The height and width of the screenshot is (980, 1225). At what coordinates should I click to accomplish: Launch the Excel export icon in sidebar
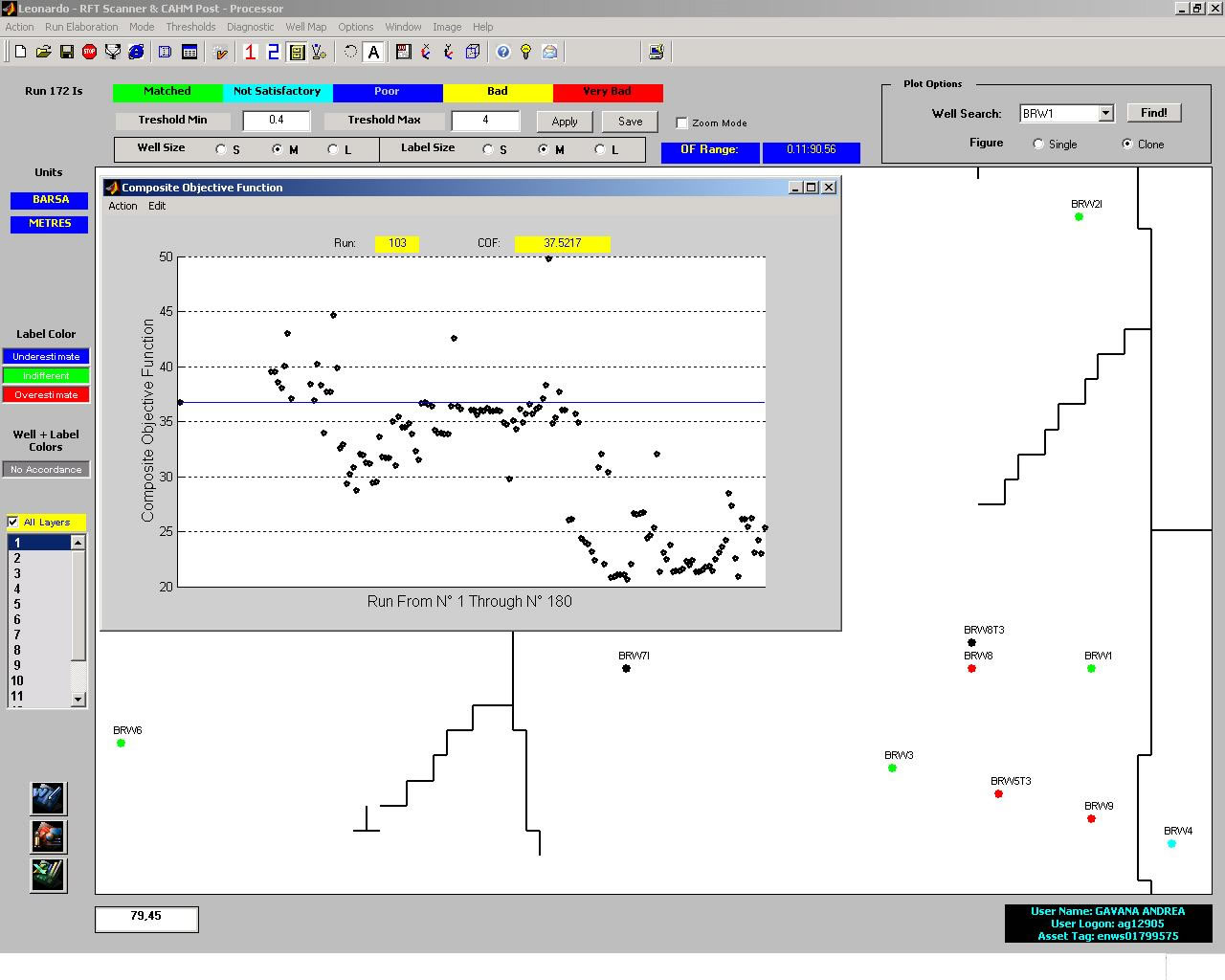pyautogui.click(x=48, y=874)
